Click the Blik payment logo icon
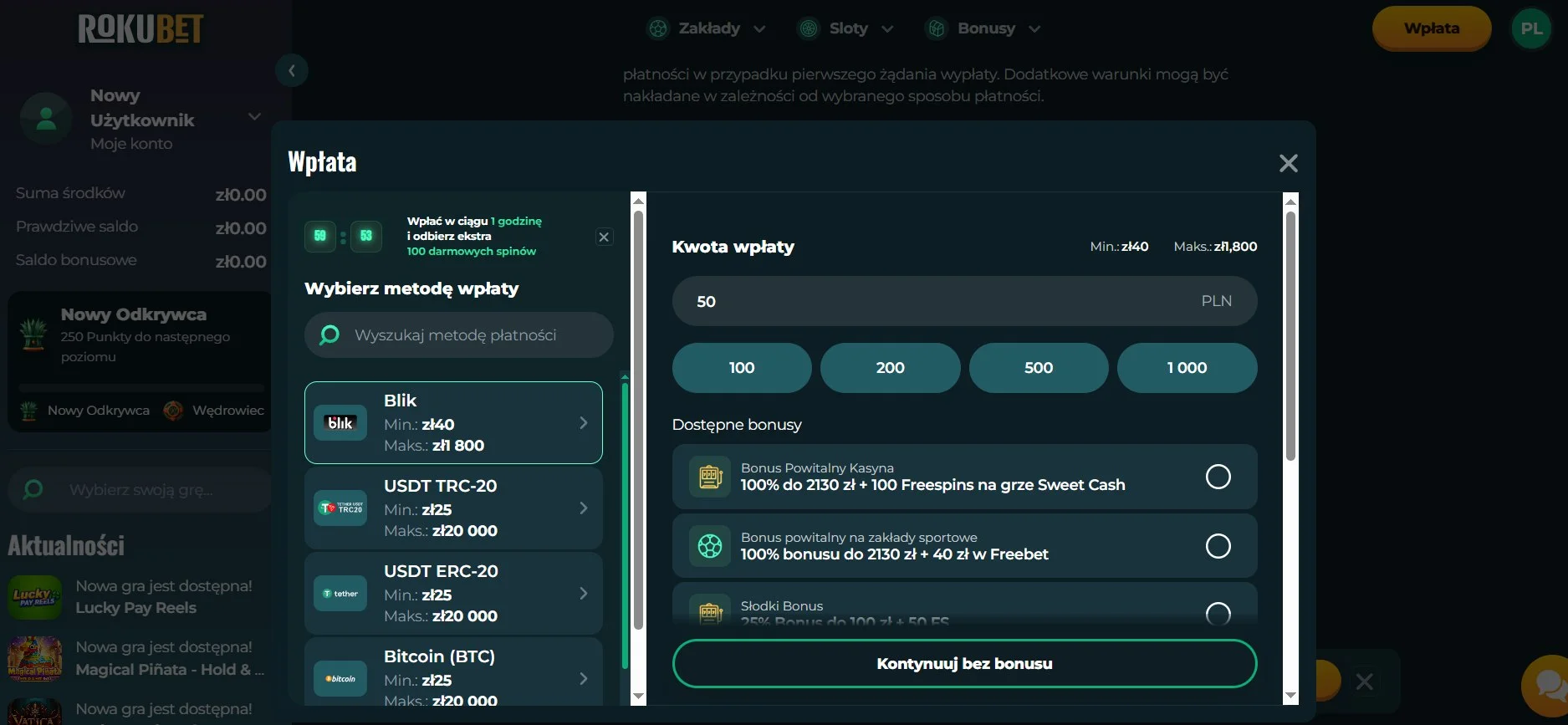This screenshot has height=725, width=1568. pyautogui.click(x=340, y=423)
